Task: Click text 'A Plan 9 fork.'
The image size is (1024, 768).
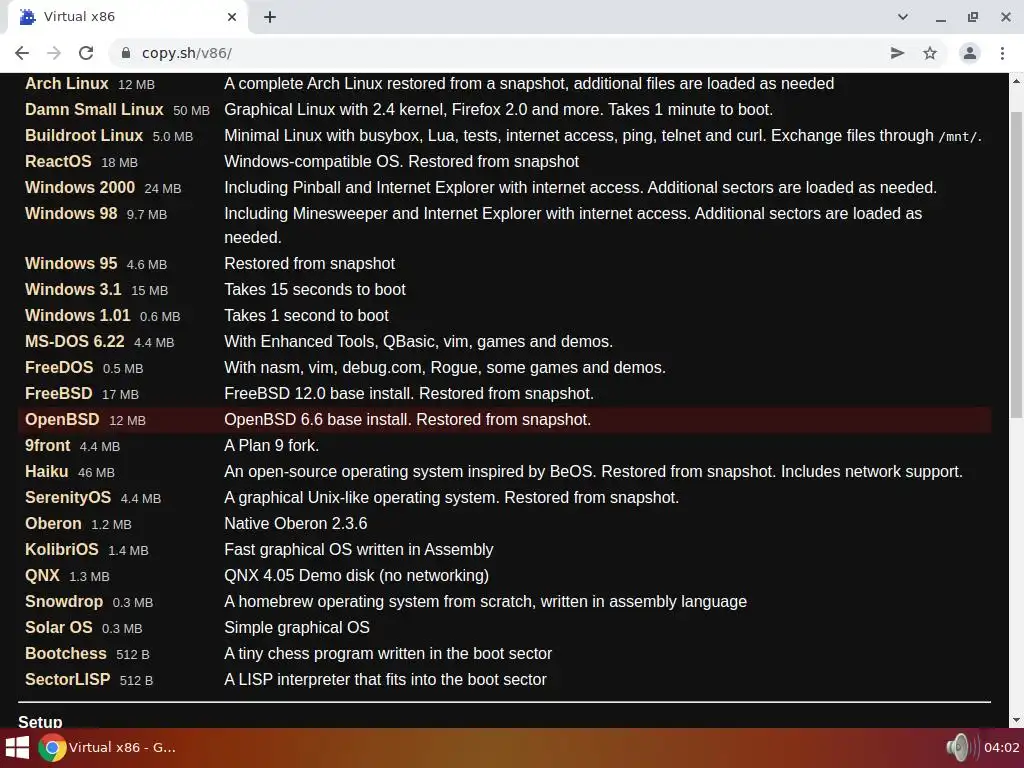Action: (x=272, y=445)
